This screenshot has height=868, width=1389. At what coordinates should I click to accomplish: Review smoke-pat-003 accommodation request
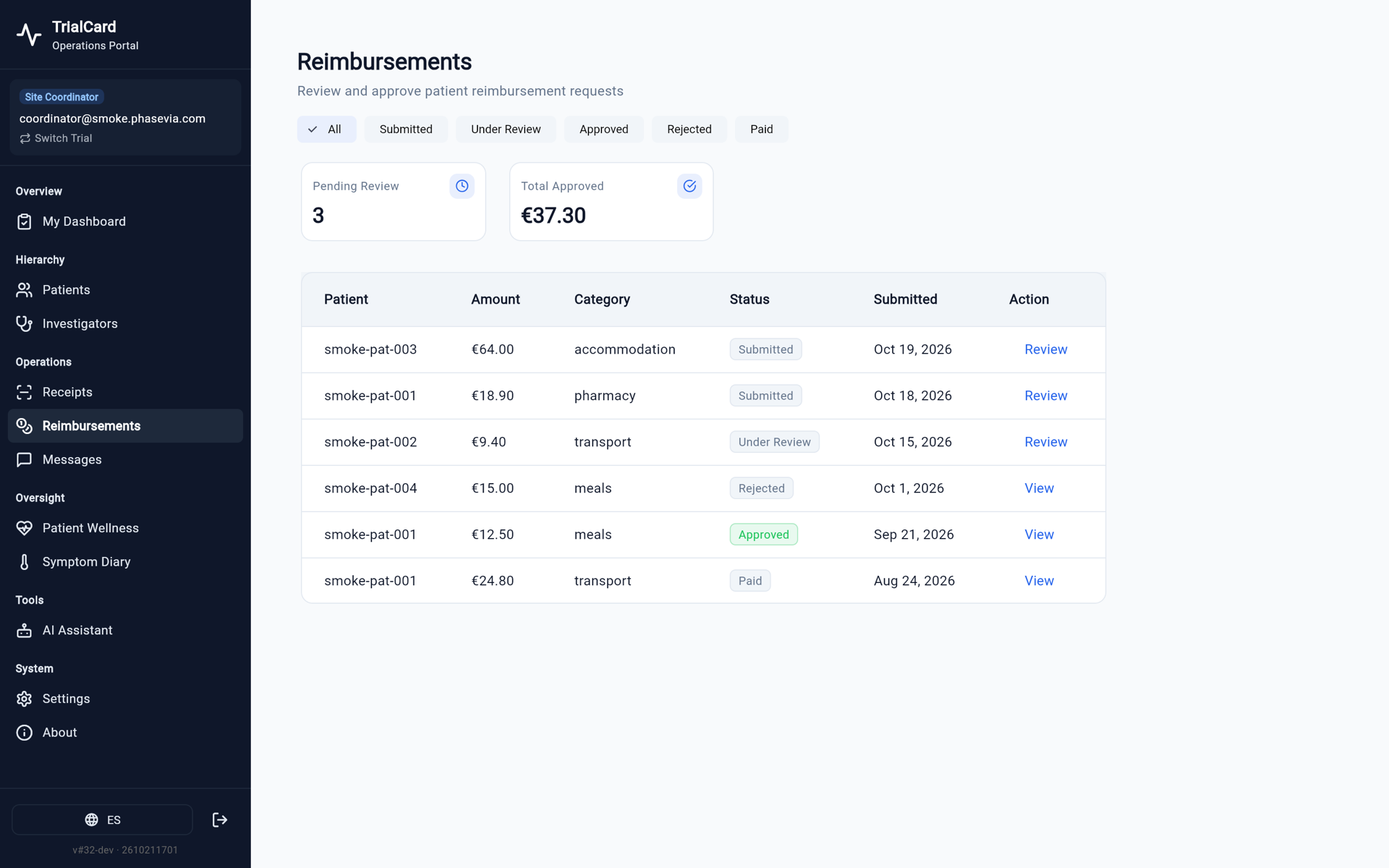1045,349
